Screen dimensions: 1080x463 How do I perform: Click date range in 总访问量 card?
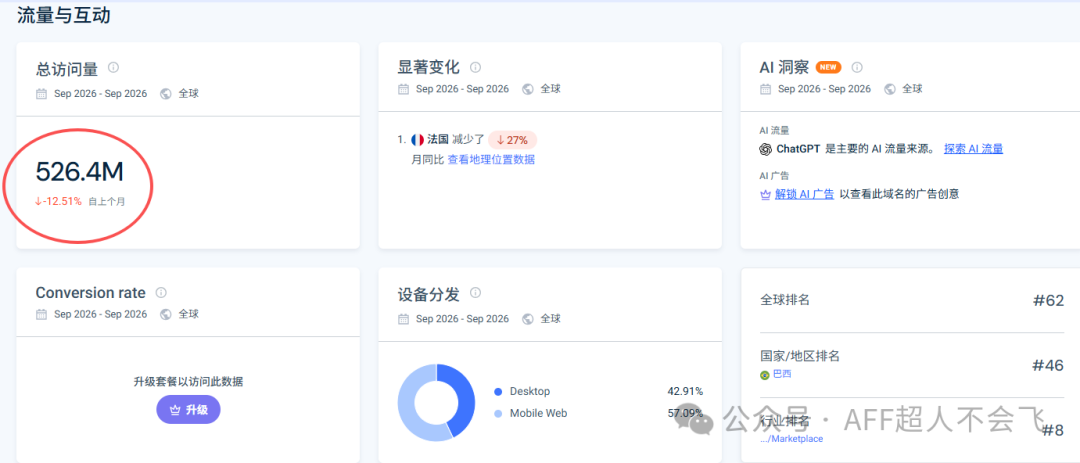[x=101, y=94]
